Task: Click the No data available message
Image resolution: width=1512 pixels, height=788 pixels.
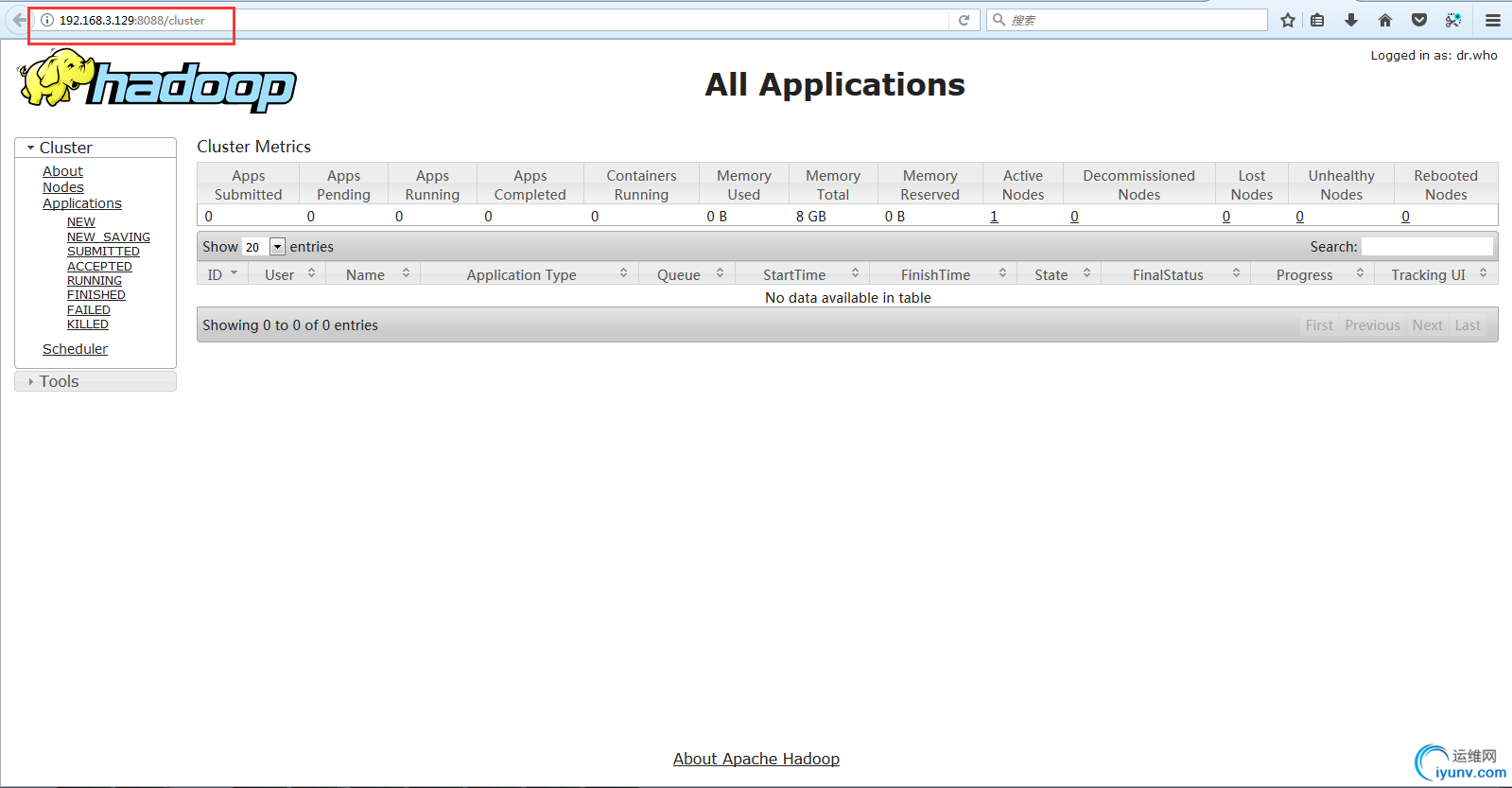Action: [848, 298]
